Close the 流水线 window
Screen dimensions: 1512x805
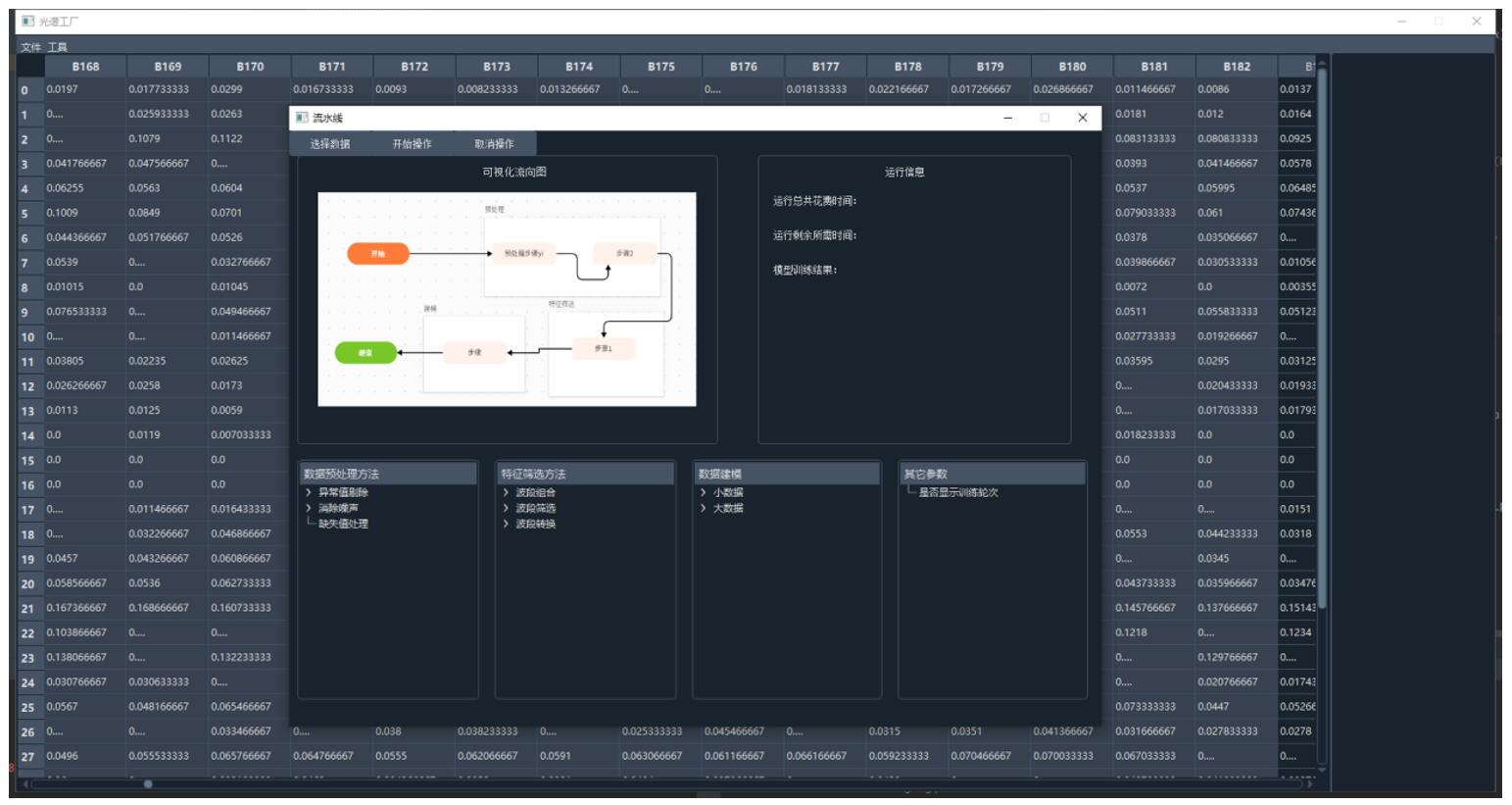pos(1082,118)
